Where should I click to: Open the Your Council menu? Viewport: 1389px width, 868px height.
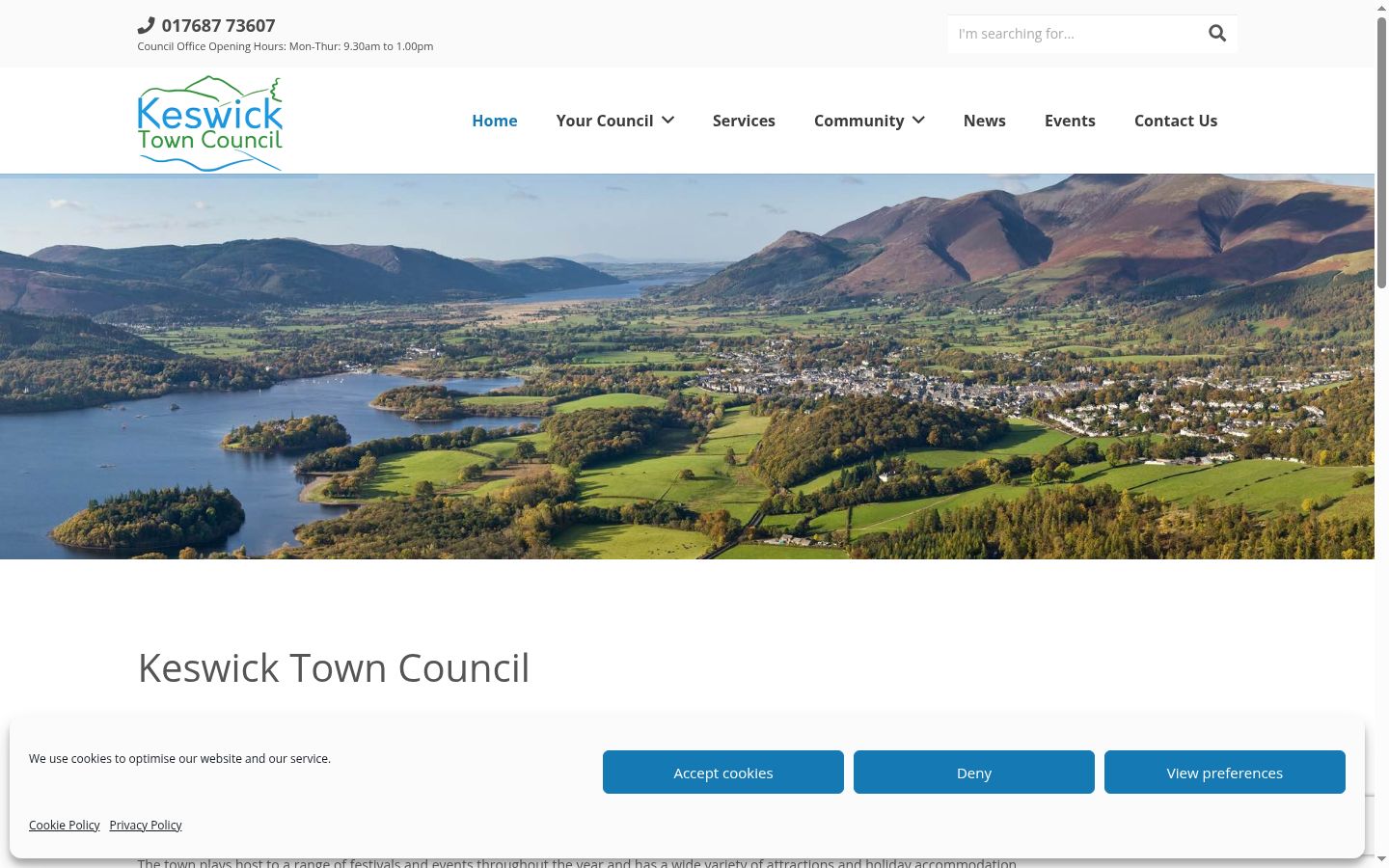point(605,121)
